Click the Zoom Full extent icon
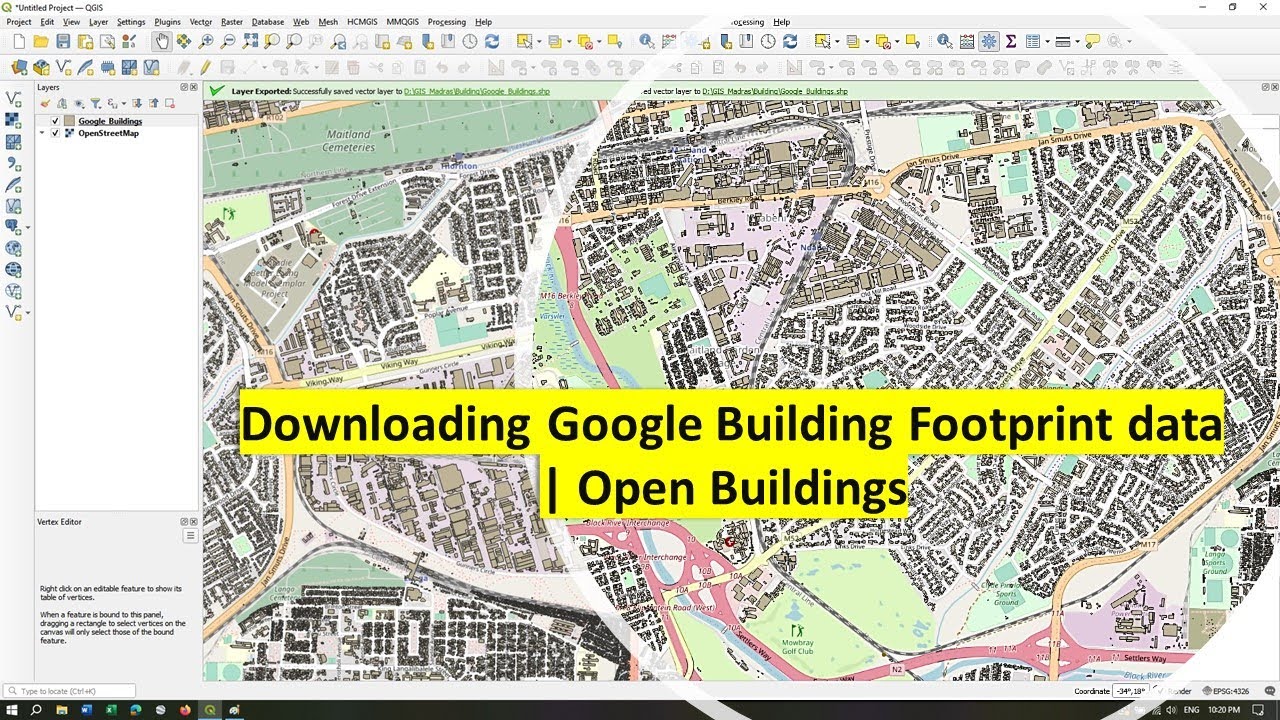The height and width of the screenshot is (720, 1280). pyautogui.click(x=250, y=41)
